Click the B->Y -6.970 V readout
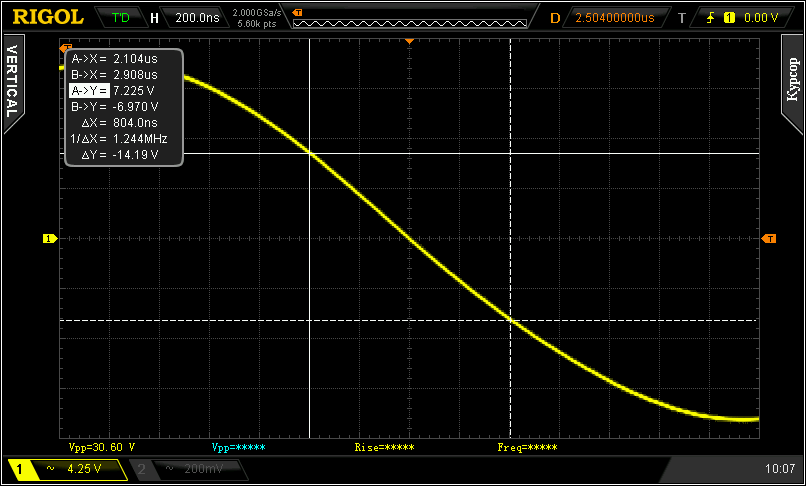 (115, 106)
